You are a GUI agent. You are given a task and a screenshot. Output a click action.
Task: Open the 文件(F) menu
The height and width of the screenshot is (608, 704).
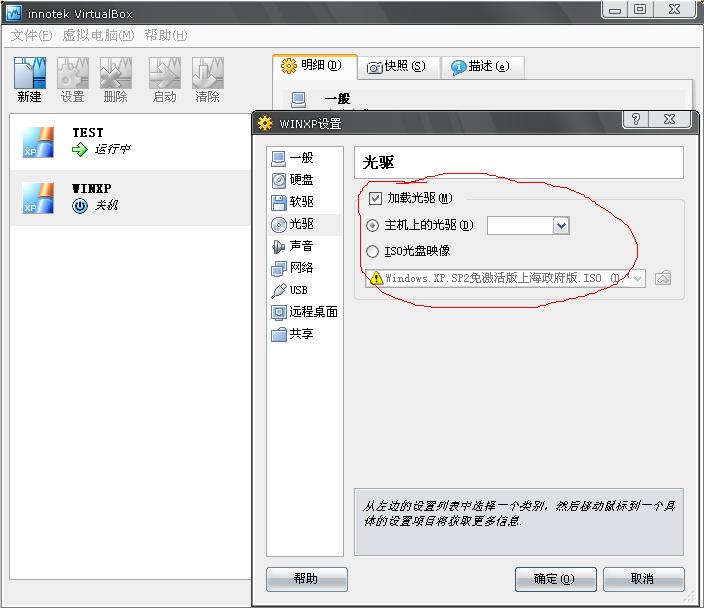coord(31,35)
